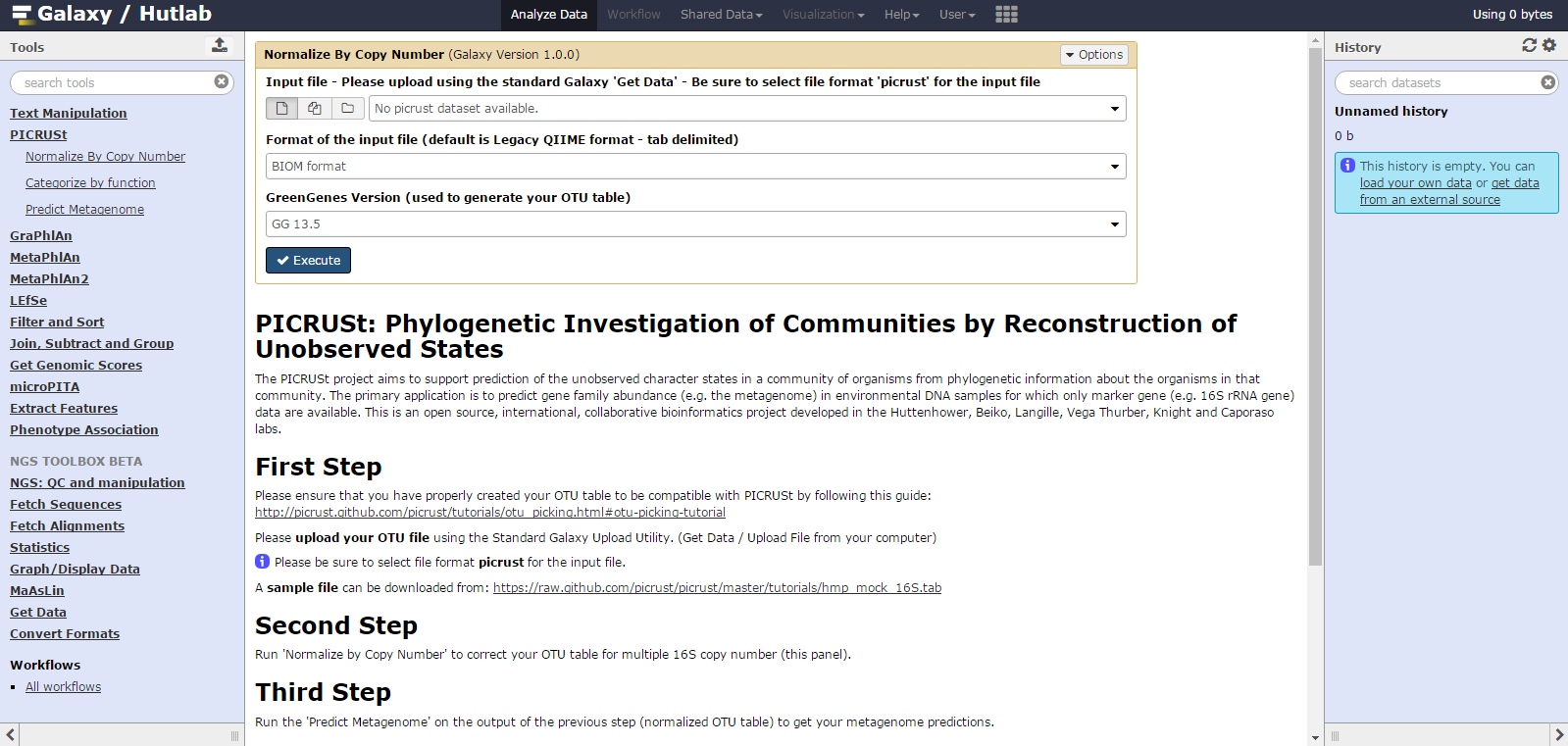Open the BIOM format dropdown
The height and width of the screenshot is (746, 1568).
(x=695, y=166)
